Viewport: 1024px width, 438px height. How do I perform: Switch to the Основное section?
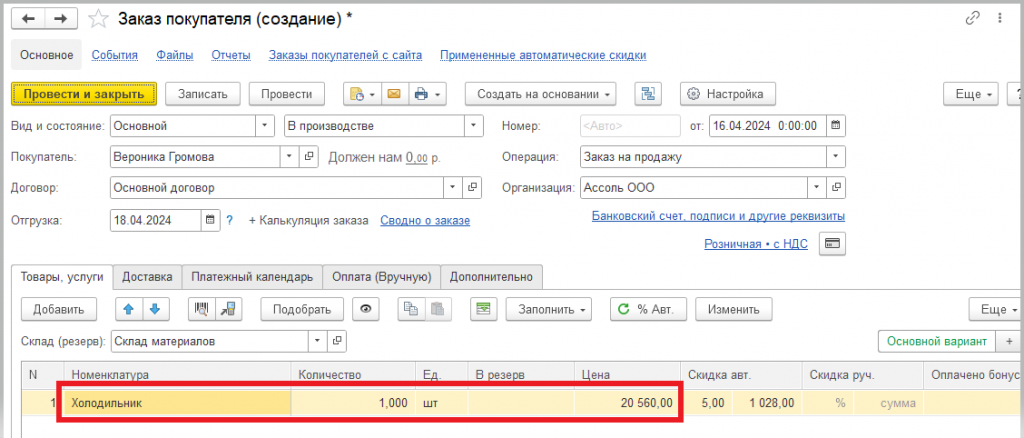tap(46, 55)
